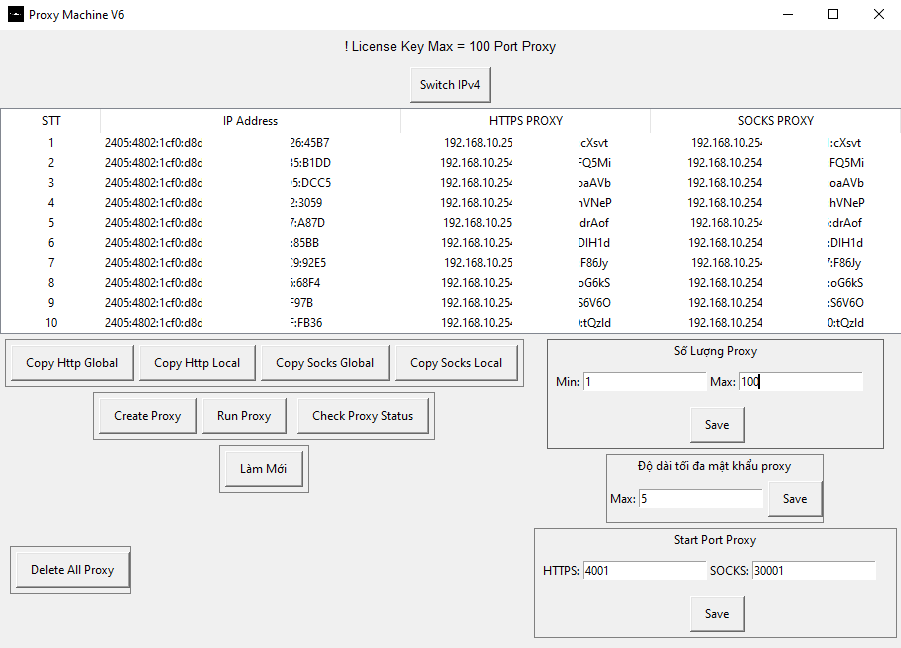
Task: Click SOCKS proxy entry ending drAof
Action: [776, 223]
